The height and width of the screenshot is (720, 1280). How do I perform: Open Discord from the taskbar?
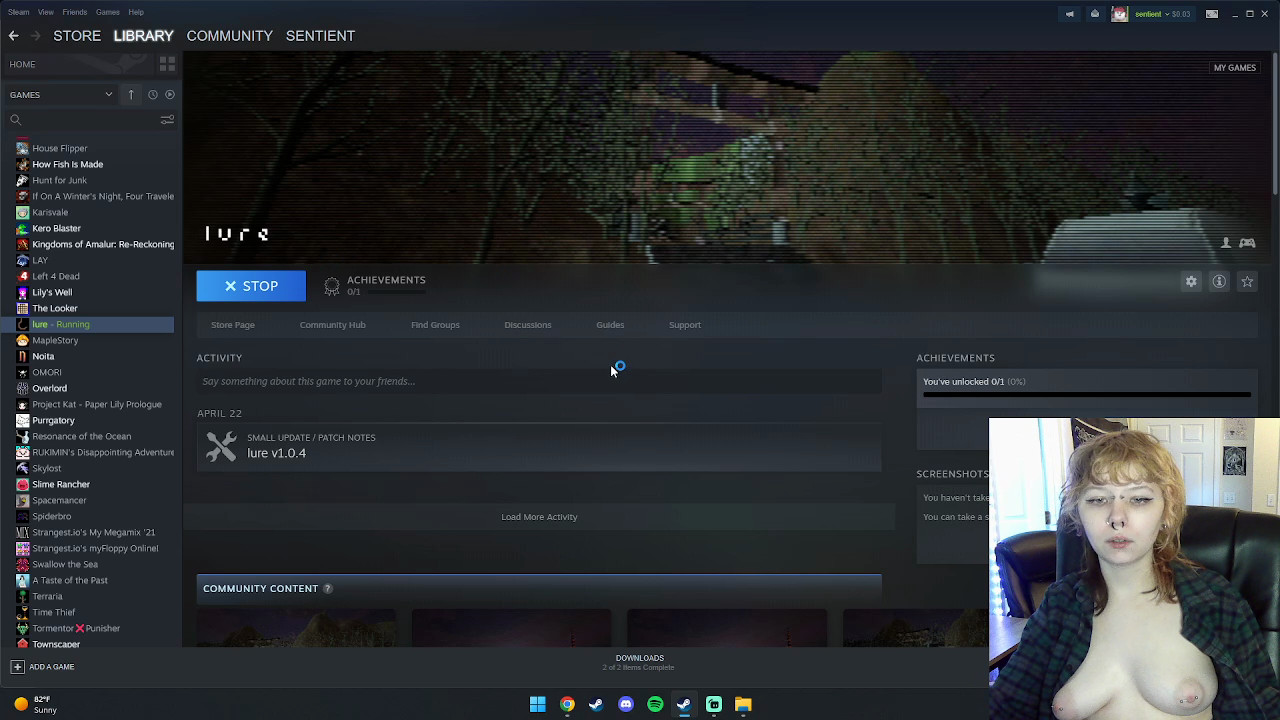coord(626,704)
